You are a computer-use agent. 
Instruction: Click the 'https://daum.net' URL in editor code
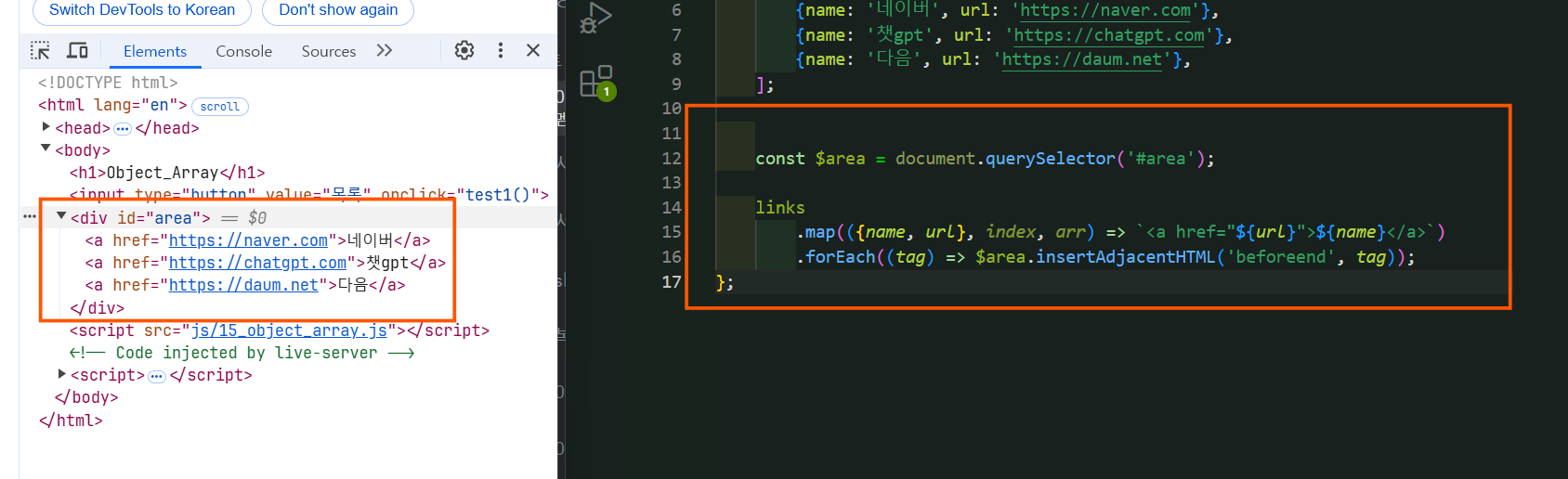point(1082,59)
